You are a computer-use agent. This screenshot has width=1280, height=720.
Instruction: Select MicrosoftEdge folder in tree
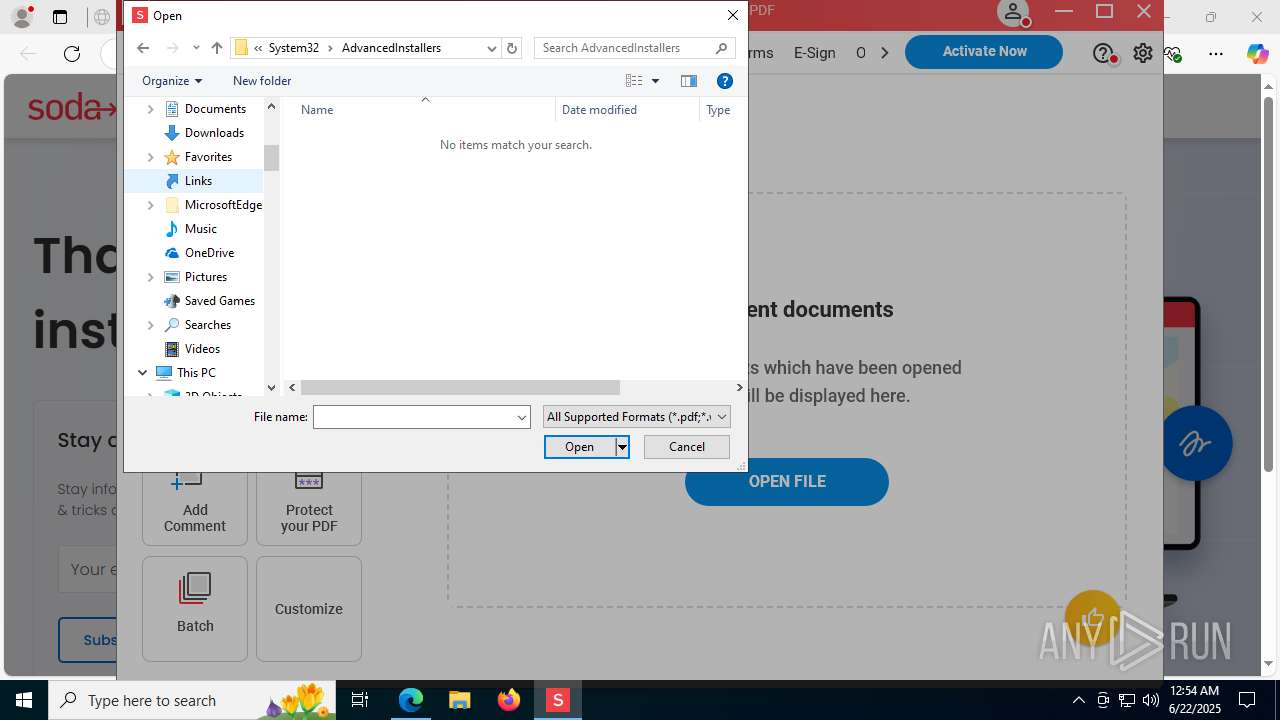coord(223,205)
